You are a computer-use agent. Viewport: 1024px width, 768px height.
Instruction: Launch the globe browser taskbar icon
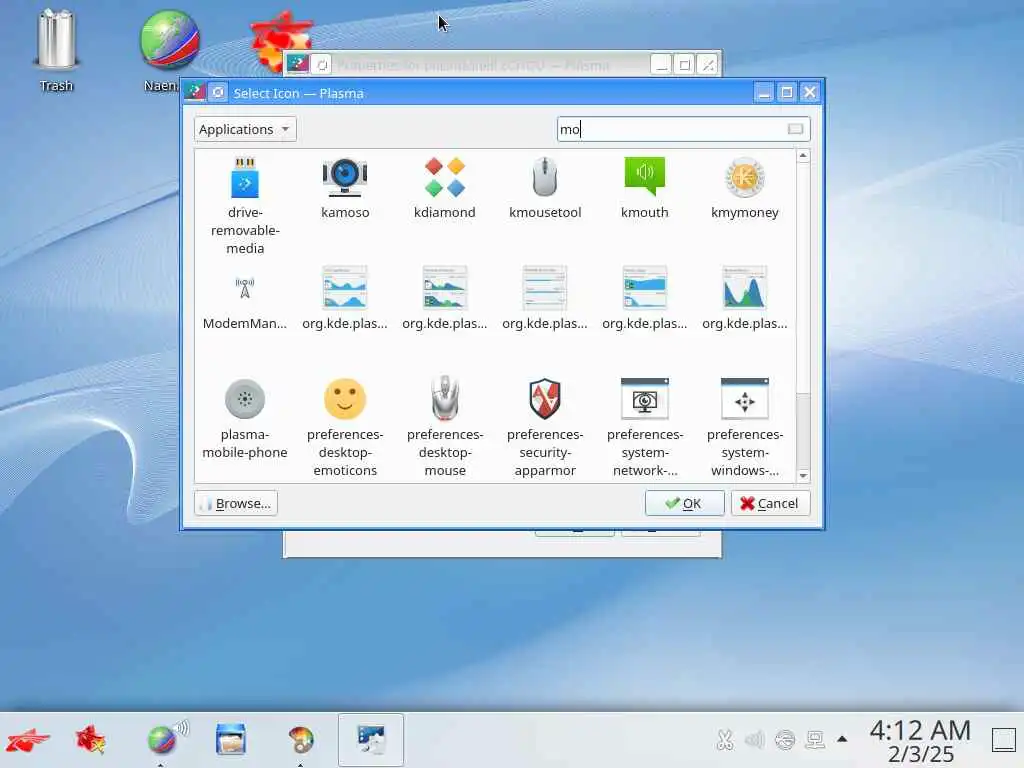click(166, 739)
